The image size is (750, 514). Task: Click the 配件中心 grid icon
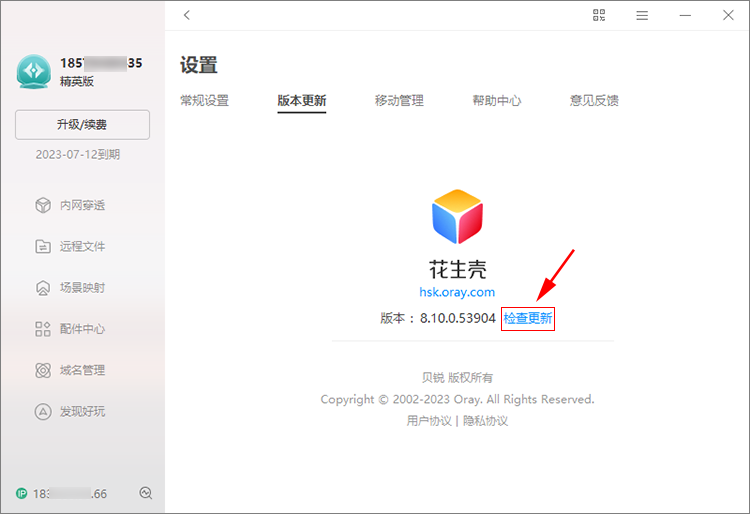43,329
